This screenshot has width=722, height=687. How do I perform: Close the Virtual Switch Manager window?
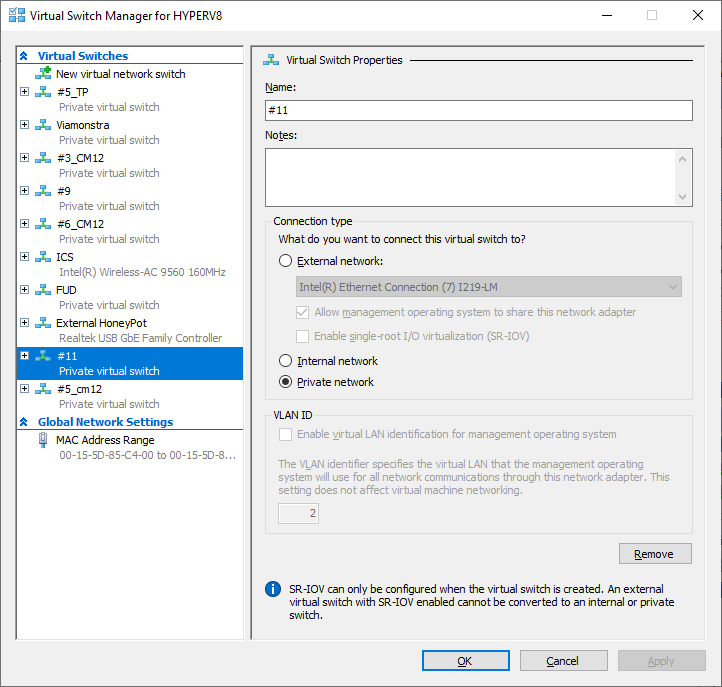(x=698, y=15)
